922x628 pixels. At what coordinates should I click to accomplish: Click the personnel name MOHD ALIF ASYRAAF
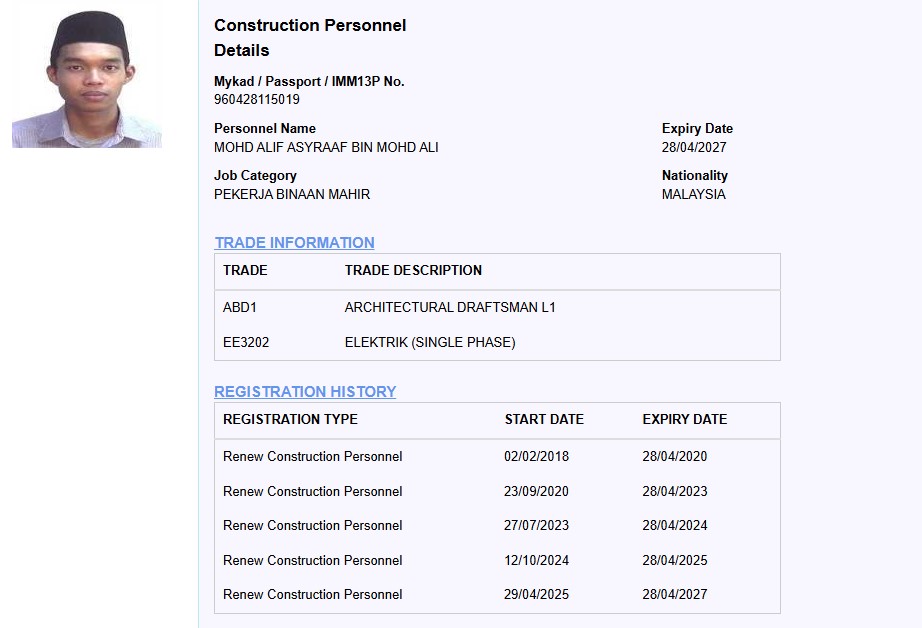pyautogui.click(x=326, y=147)
